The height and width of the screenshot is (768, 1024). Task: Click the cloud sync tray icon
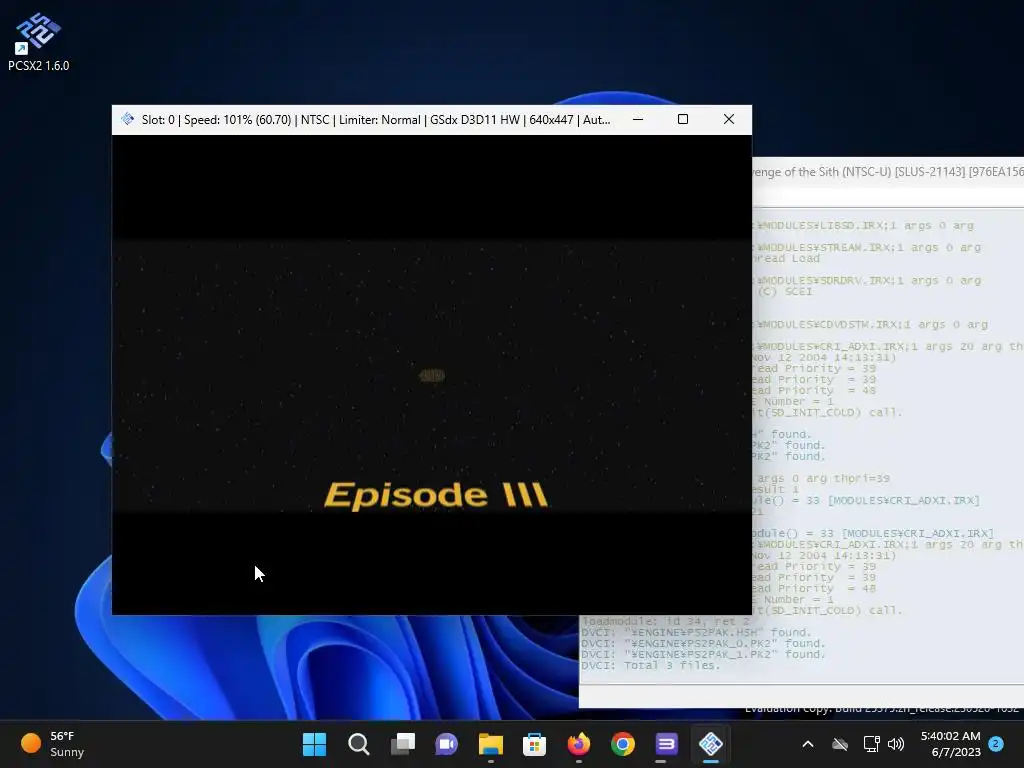coord(840,744)
